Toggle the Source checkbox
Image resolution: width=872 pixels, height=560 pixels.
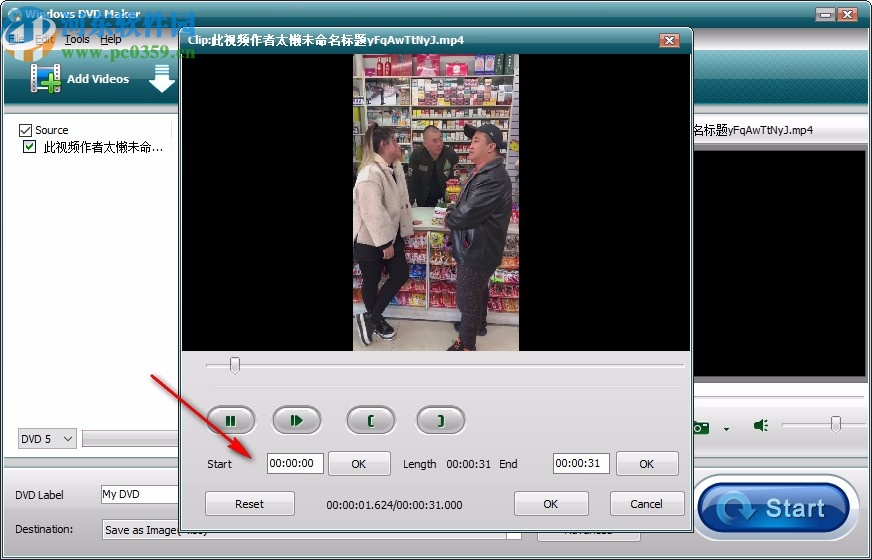[25, 130]
